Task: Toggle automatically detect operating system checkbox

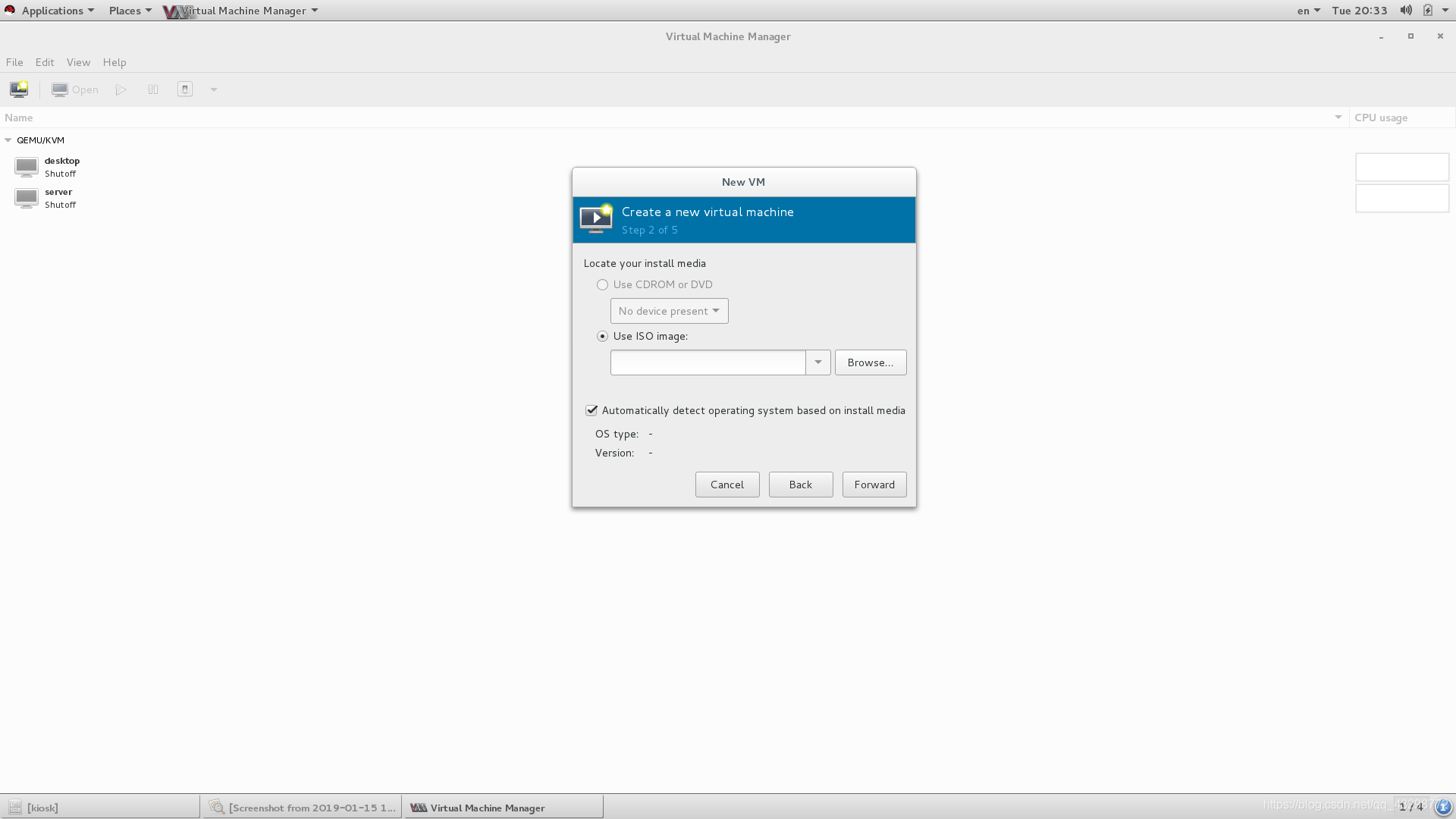Action: (x=591, y=410)
